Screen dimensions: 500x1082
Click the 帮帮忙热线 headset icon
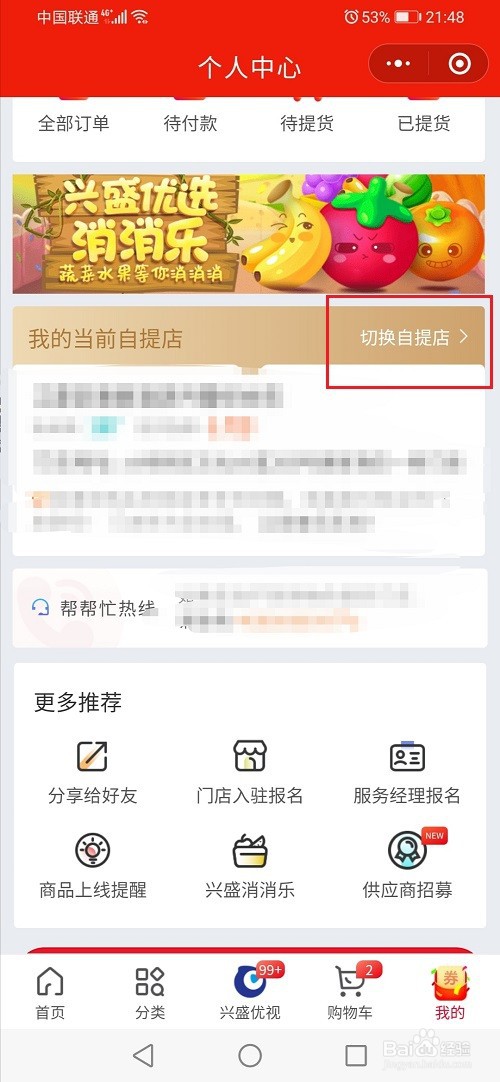tap(40, 608)
